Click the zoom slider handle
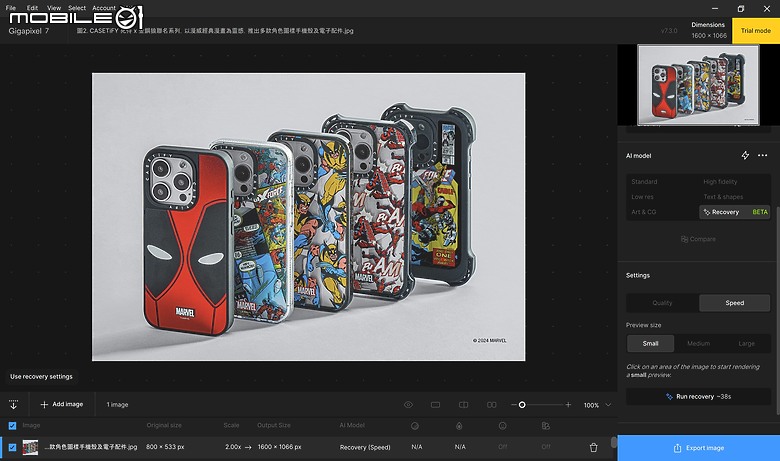This screenshot has height=461, width=780. point(522,405)
